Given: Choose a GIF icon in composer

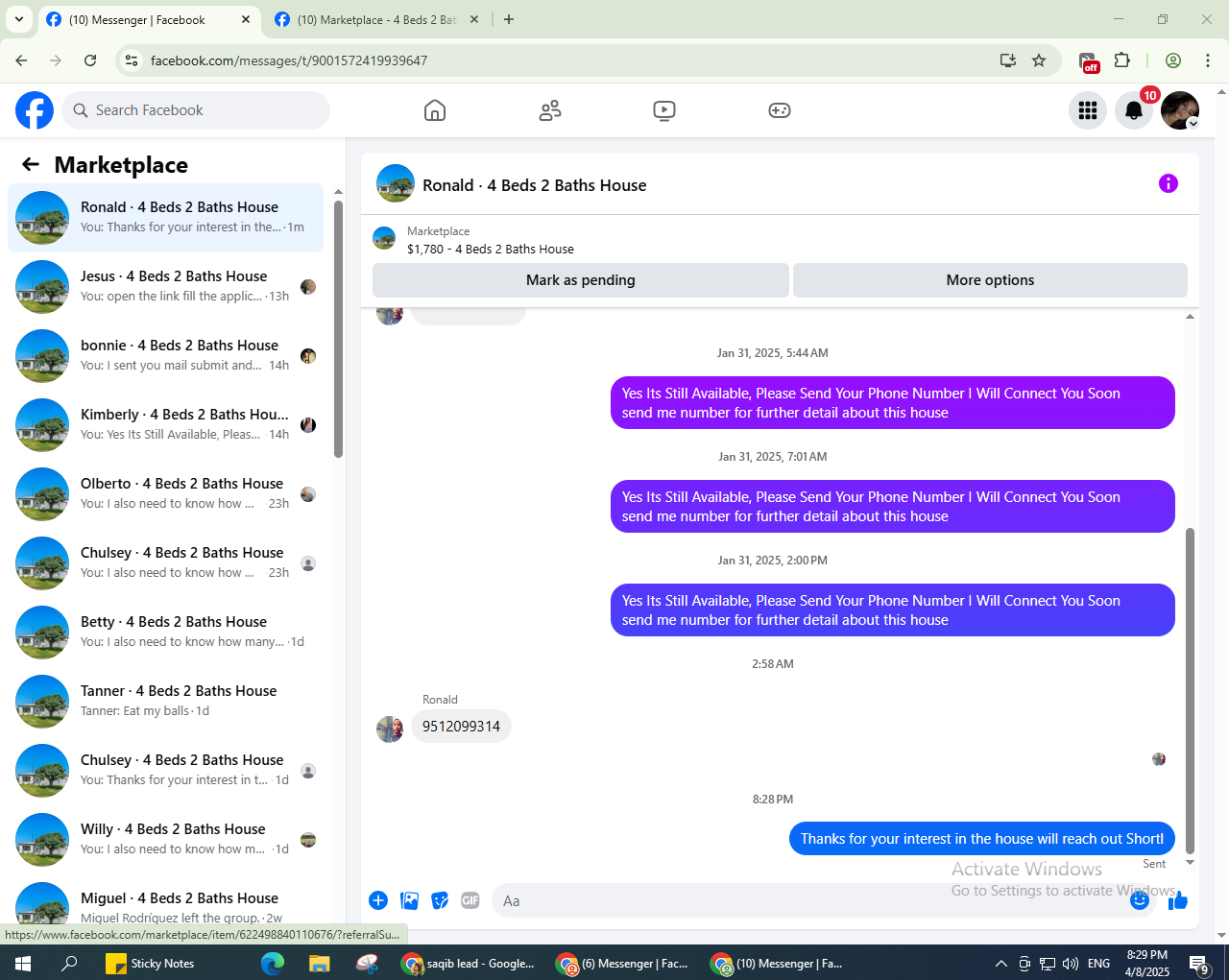Looking at the screenshot, I should pyautogui.click(x=470, y=900).
